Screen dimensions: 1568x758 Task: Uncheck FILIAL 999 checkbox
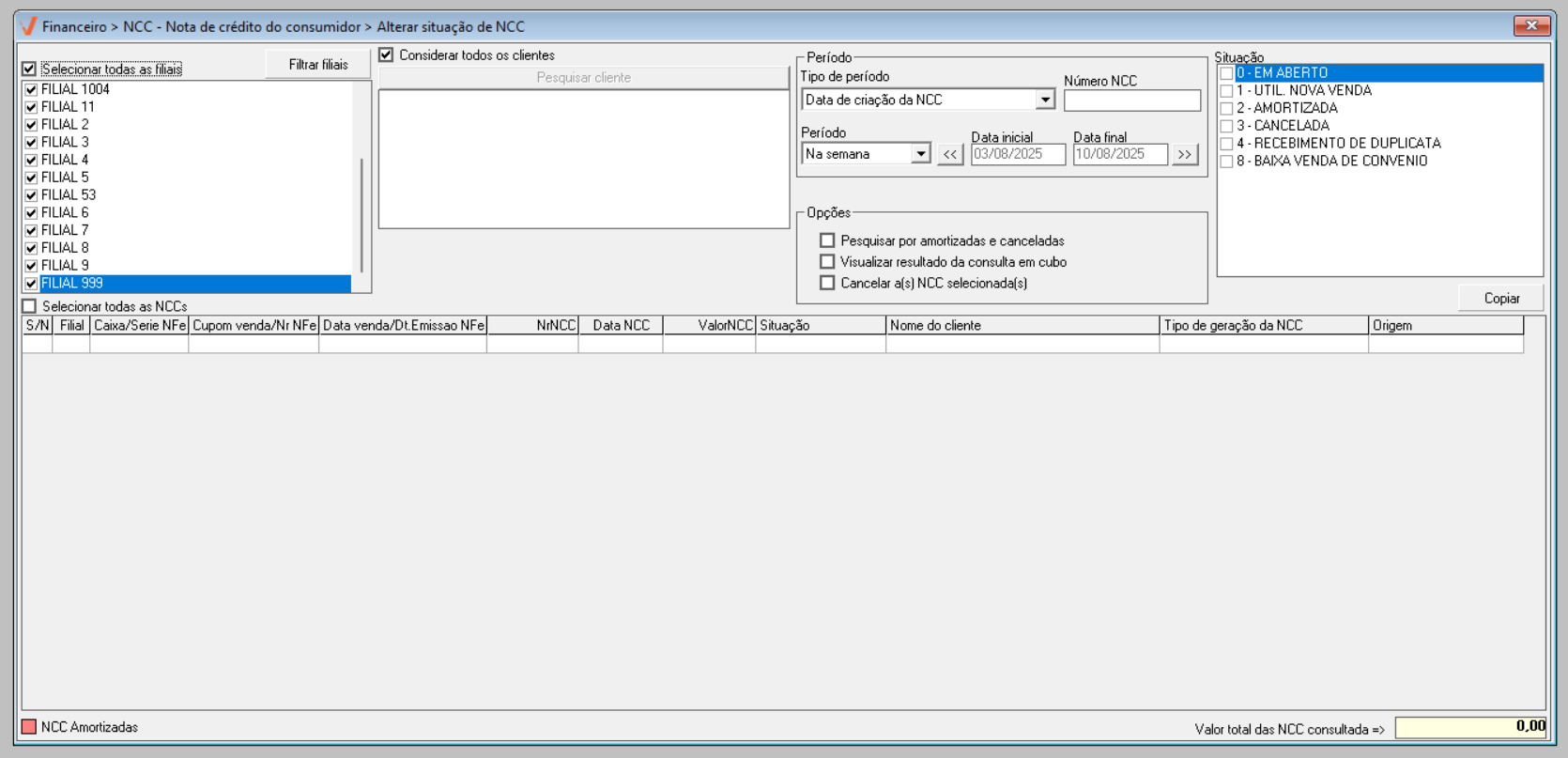[x=31, y=284]
